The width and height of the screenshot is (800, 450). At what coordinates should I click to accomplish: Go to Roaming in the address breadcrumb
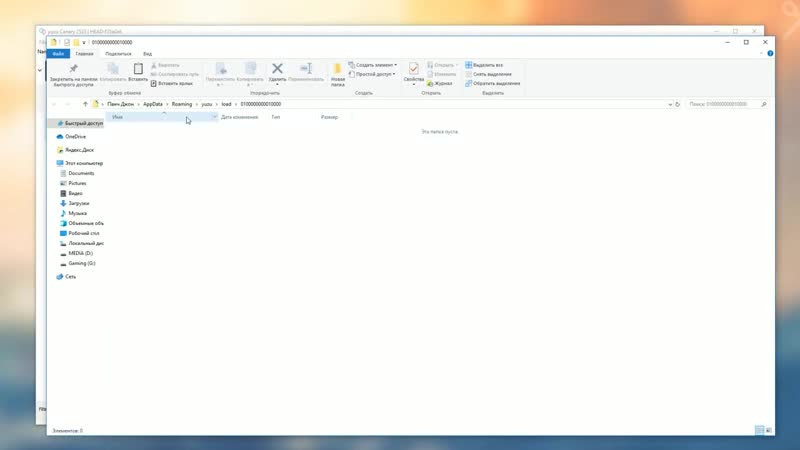coord(182,104)
